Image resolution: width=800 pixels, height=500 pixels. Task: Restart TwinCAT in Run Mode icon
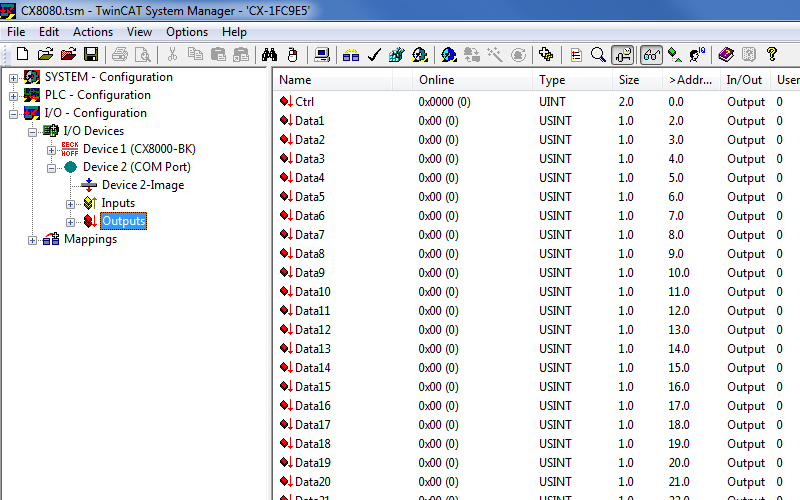[420, 54]
